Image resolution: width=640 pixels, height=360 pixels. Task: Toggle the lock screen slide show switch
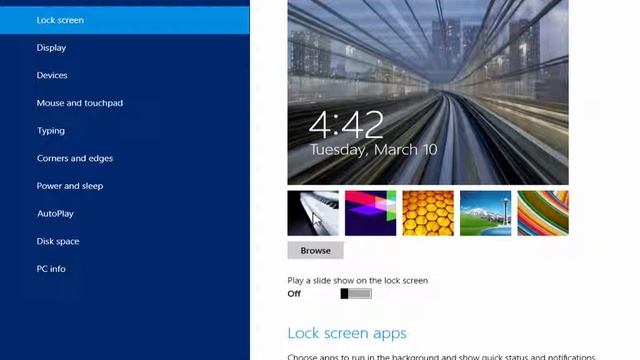(x=356, y=293)
